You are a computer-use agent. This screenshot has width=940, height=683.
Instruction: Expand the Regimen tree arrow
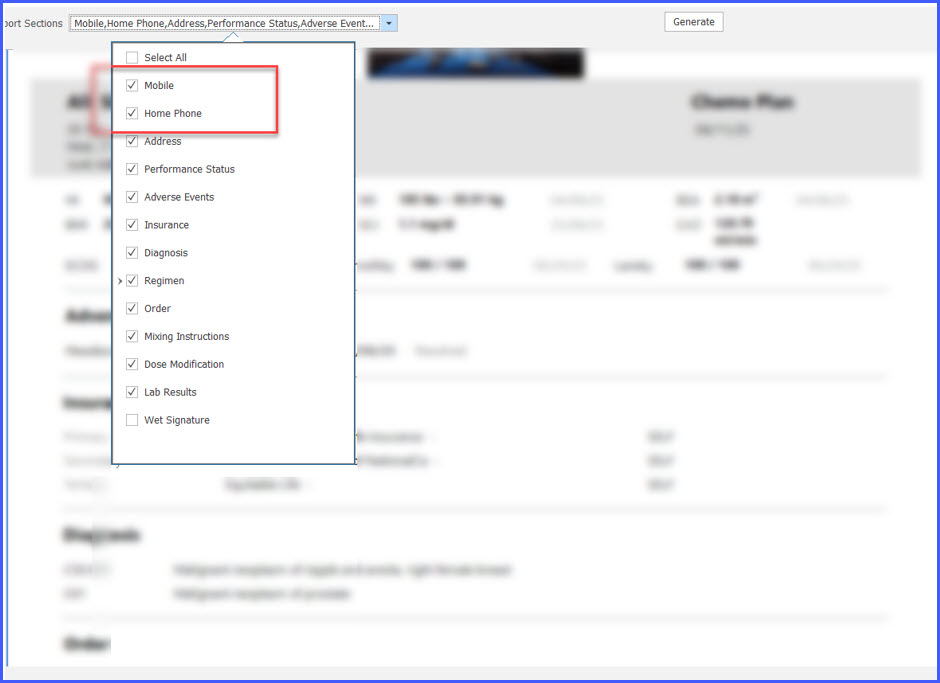[120, 281]
